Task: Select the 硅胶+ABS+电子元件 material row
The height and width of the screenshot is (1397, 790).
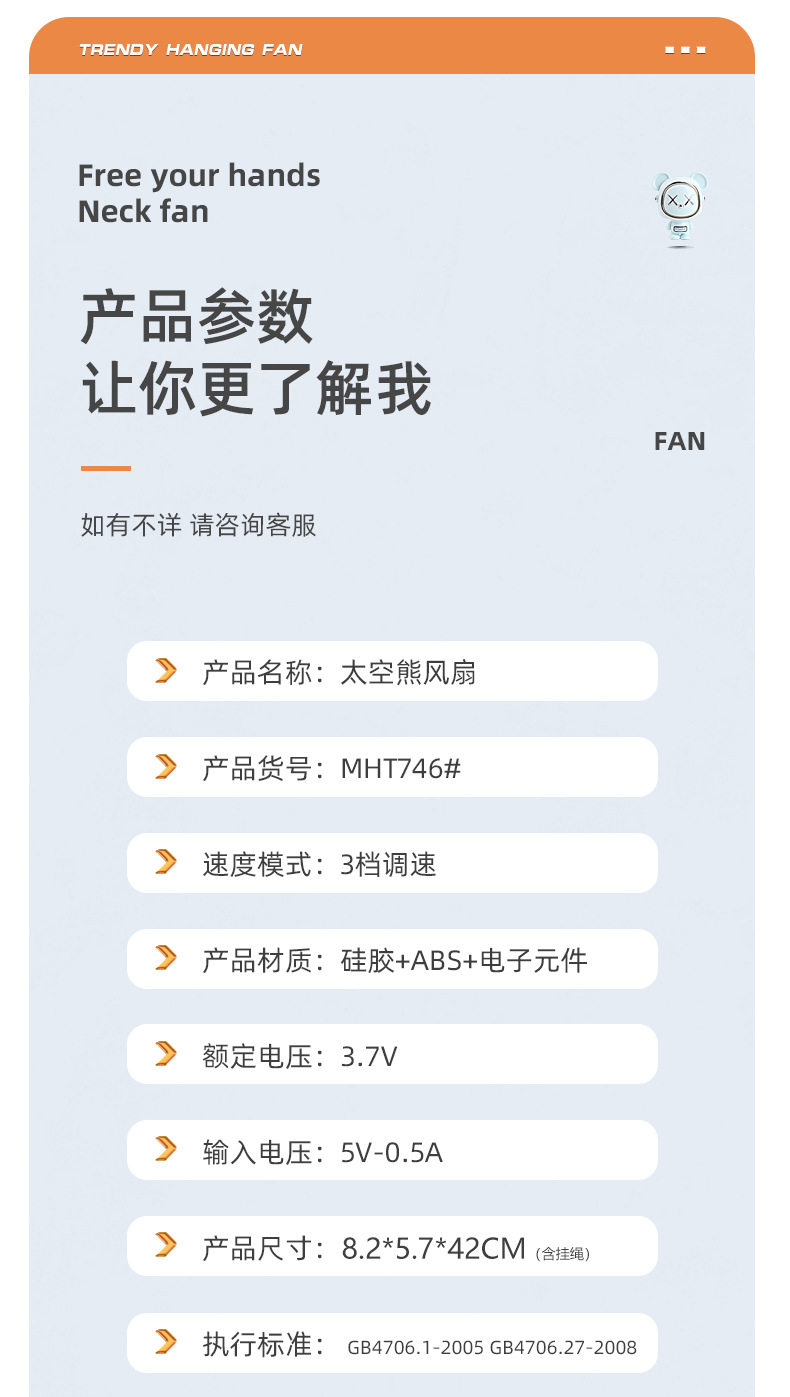Action: click(x=392, y=959)
